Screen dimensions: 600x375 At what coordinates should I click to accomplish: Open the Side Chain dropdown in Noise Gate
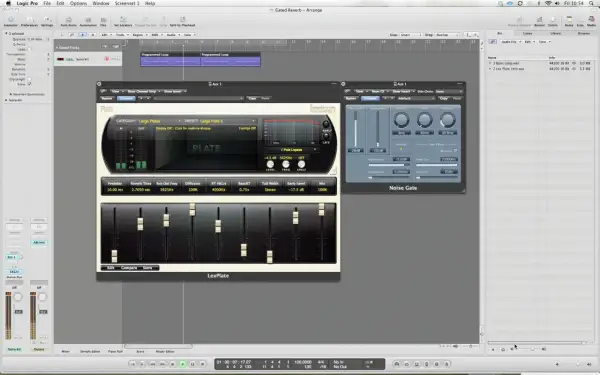[x=448, y=91]
